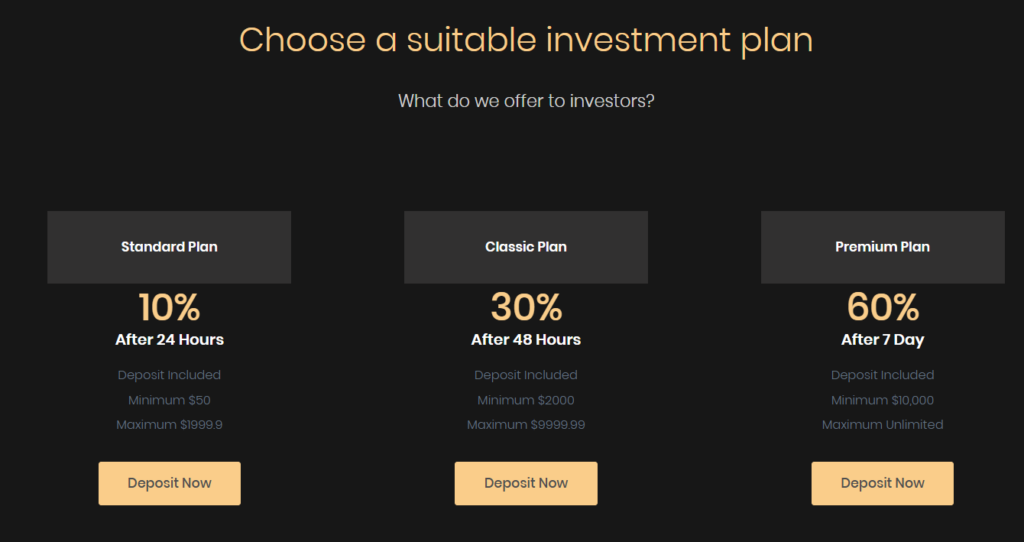Viewport: 1024px width, 542px height.
Task: Click the "After 7 Day" text
Action: (x=882, y=340)
